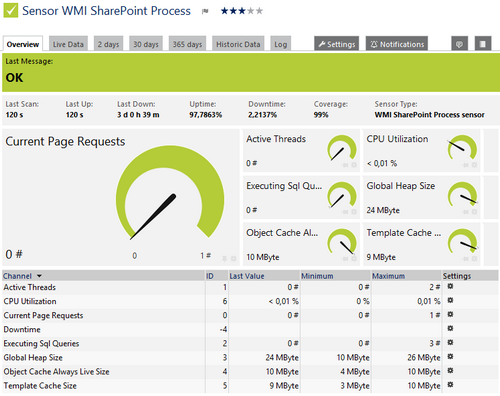
Task: Click pin icon on Object Cache gauge
Action: [x=345, y=259]
